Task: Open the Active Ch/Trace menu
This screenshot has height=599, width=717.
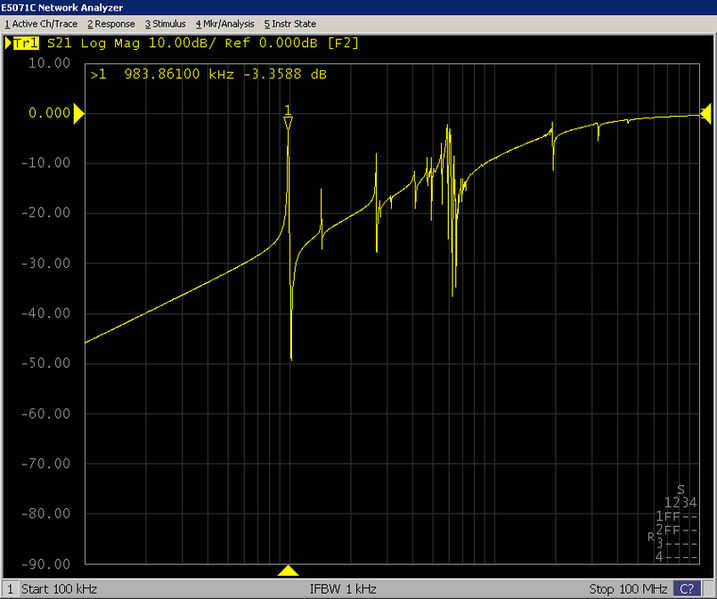Action: tap(41, 23)
